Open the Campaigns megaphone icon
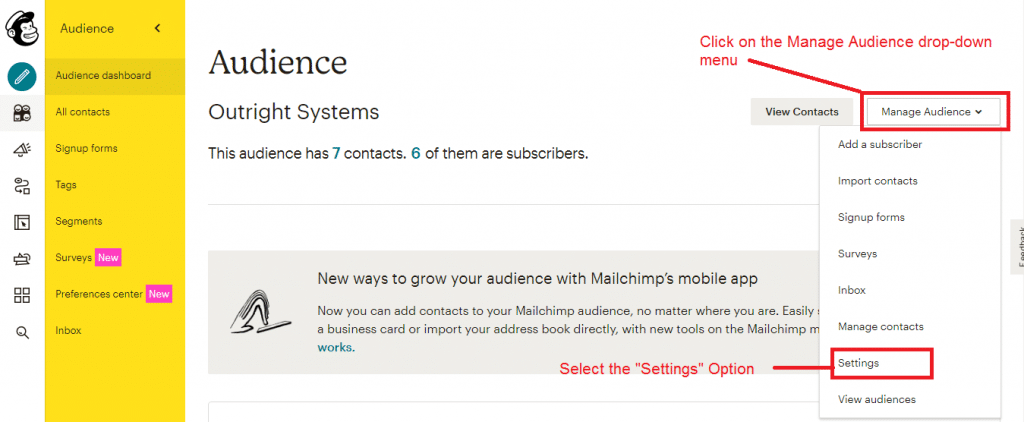The width and height of the screenshot is (1024, 422). [x=22, y=150]
